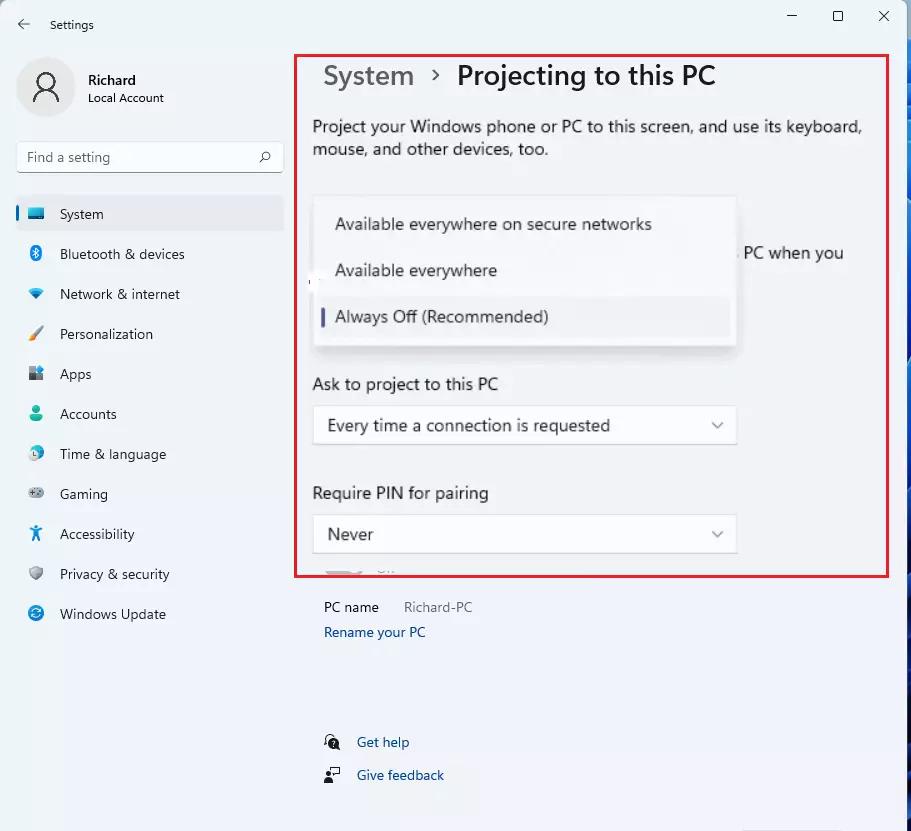Click the Network & internet wifi icon

pyautogui.click(x=36, y=294)
